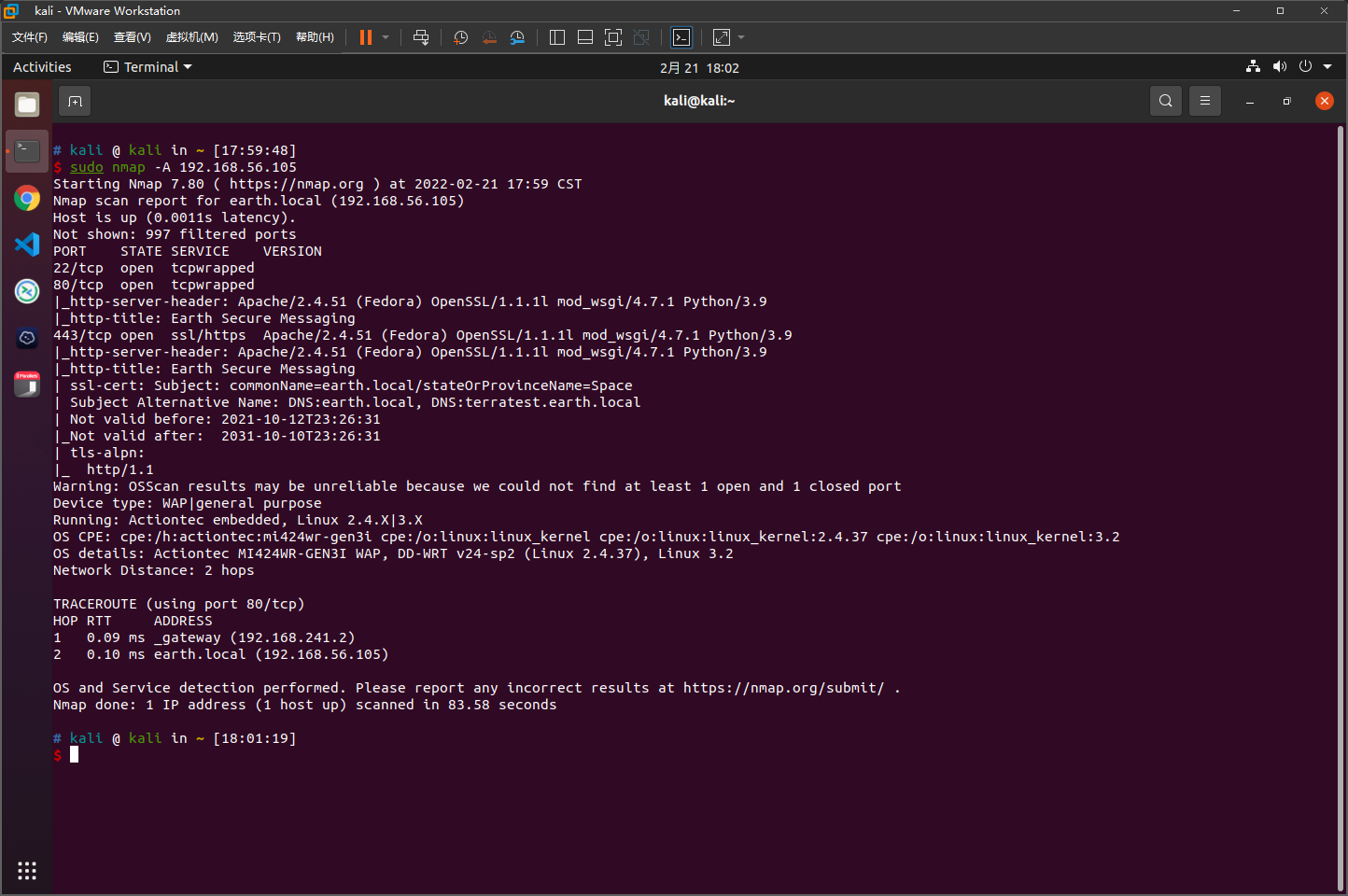Viewport: 1348px width, 896px height.
Task: Toggle the thumbnail bar view icon
Action: pos(585,37)
